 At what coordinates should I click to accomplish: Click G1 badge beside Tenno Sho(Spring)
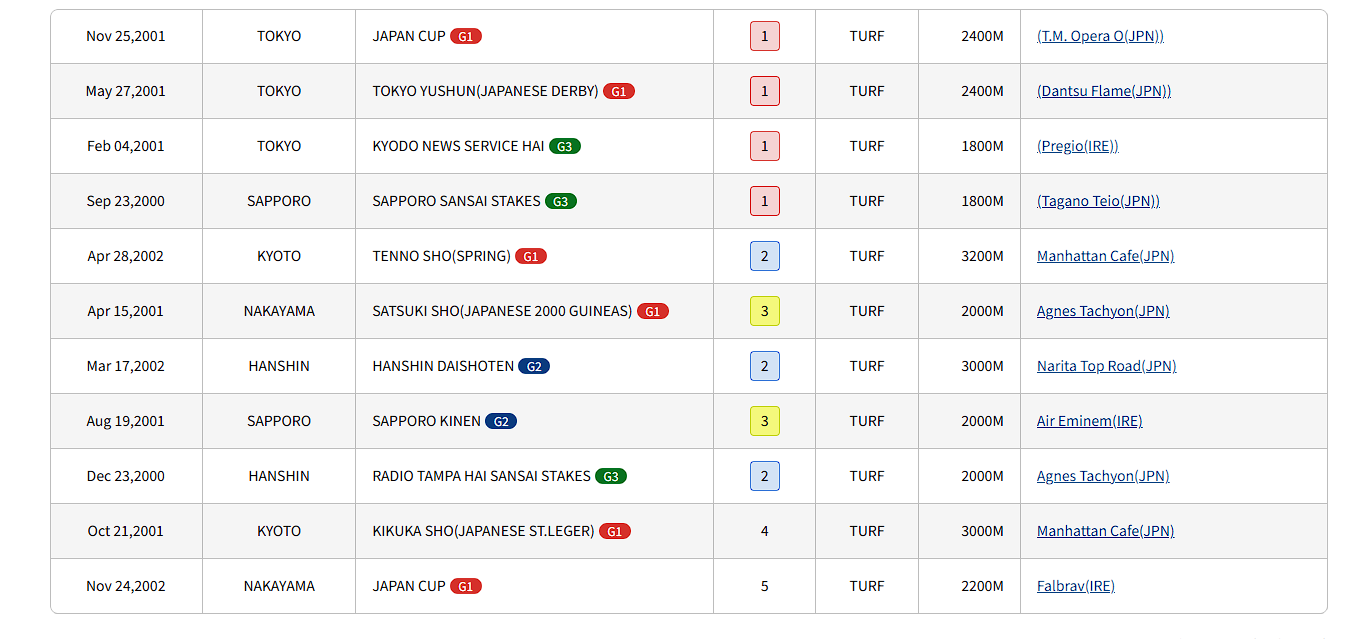point(531,256)
